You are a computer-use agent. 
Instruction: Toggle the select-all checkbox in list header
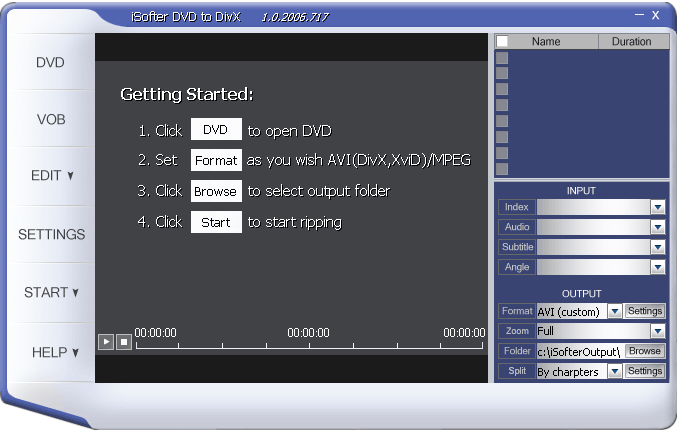(502, 41)
